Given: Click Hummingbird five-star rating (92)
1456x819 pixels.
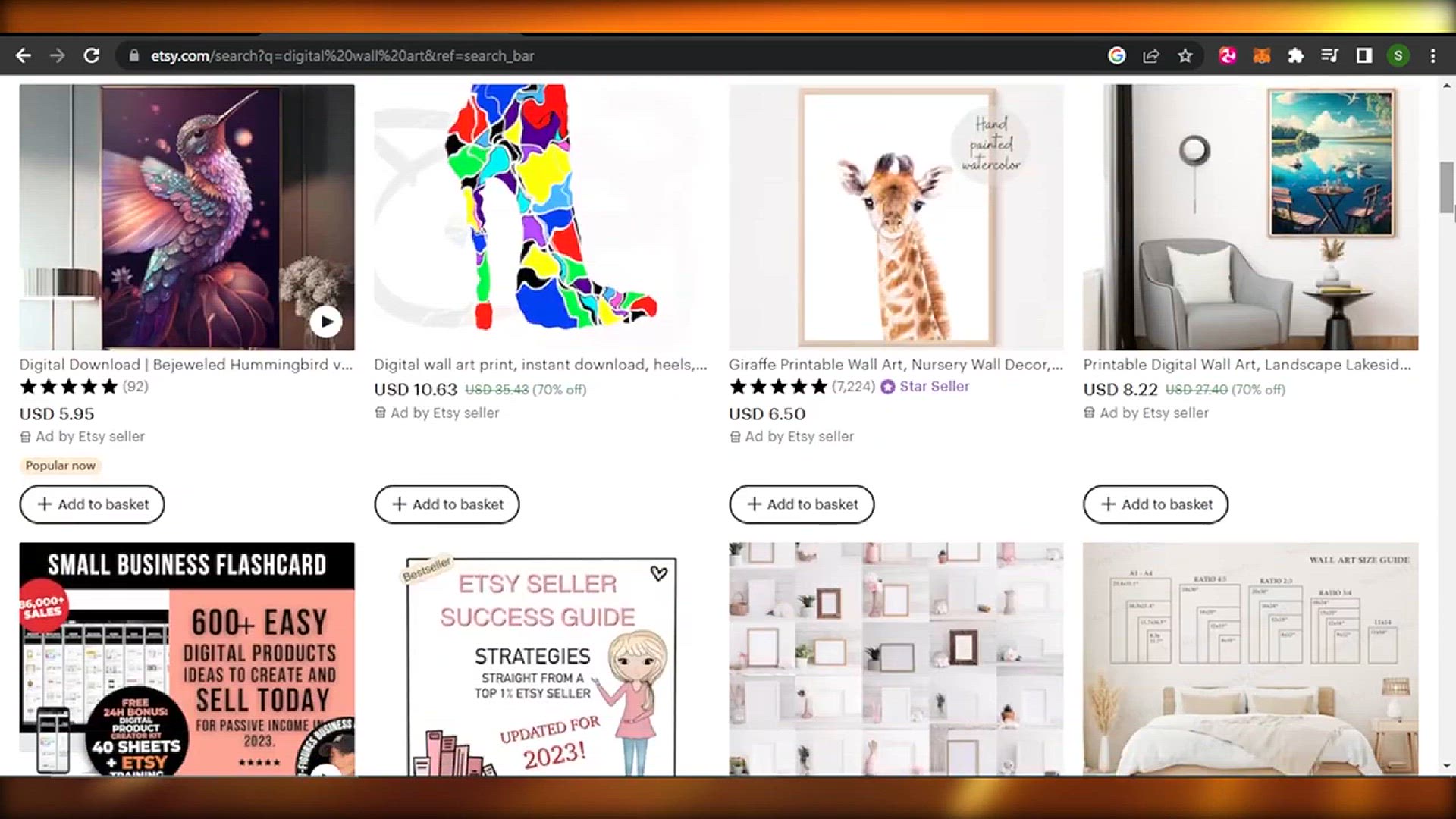Looking at the screenshot, I should 83,387.
